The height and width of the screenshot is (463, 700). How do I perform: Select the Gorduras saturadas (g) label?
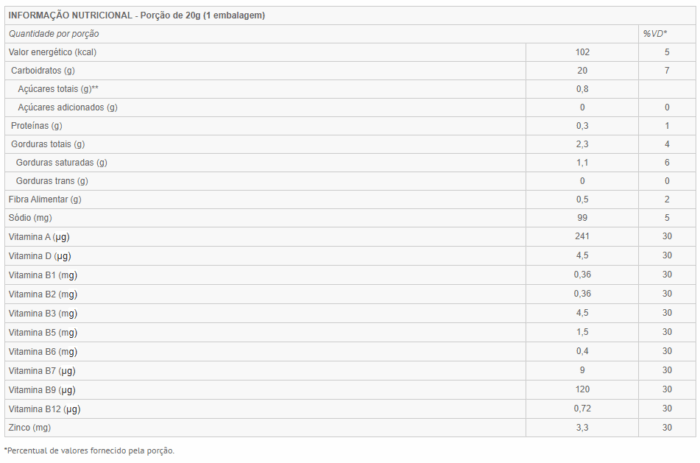(x=62, y=163)
